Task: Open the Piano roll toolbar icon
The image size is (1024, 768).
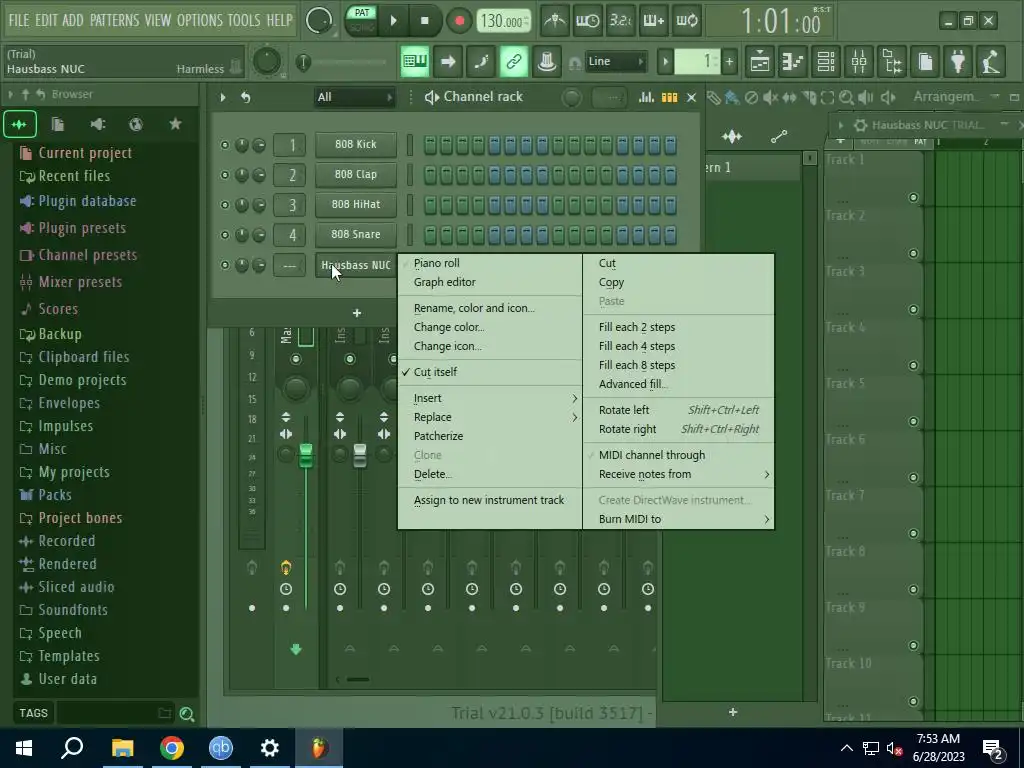Action: point(792,62)
